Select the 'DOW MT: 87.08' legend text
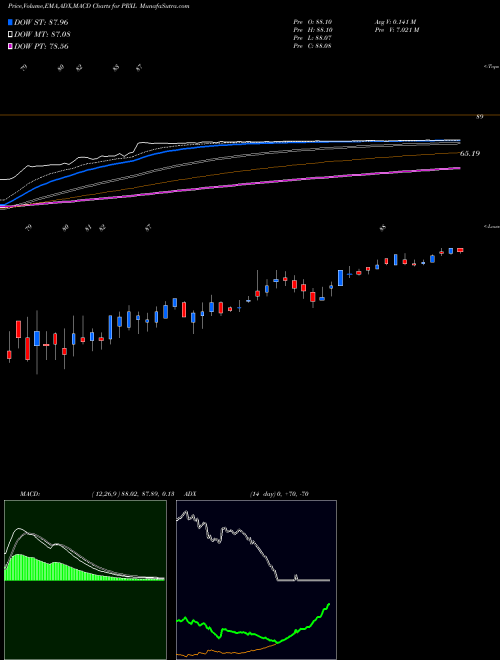This screenshot has width=500, height=660. 42,35
